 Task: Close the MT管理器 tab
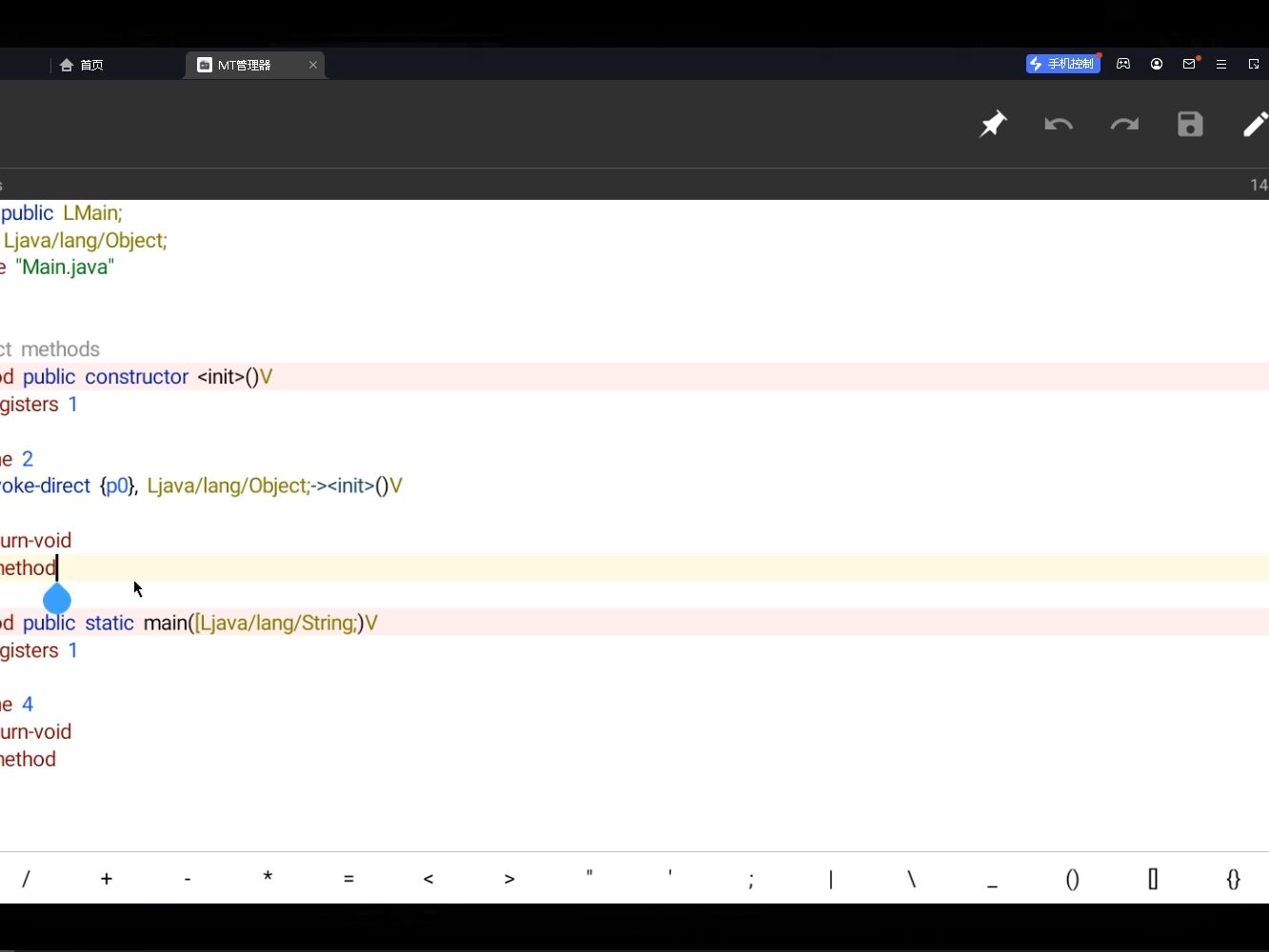click(x=312, y=65)
